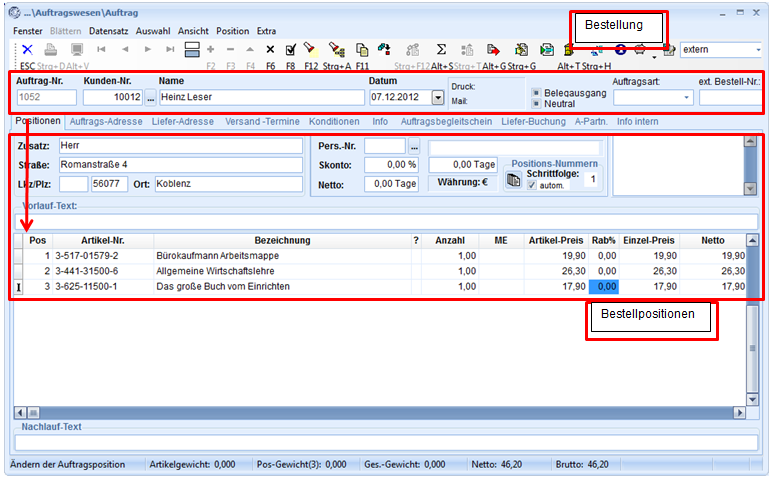Click the plus icon labeled F2
This screenshot has width=769, height=478.
211,50
